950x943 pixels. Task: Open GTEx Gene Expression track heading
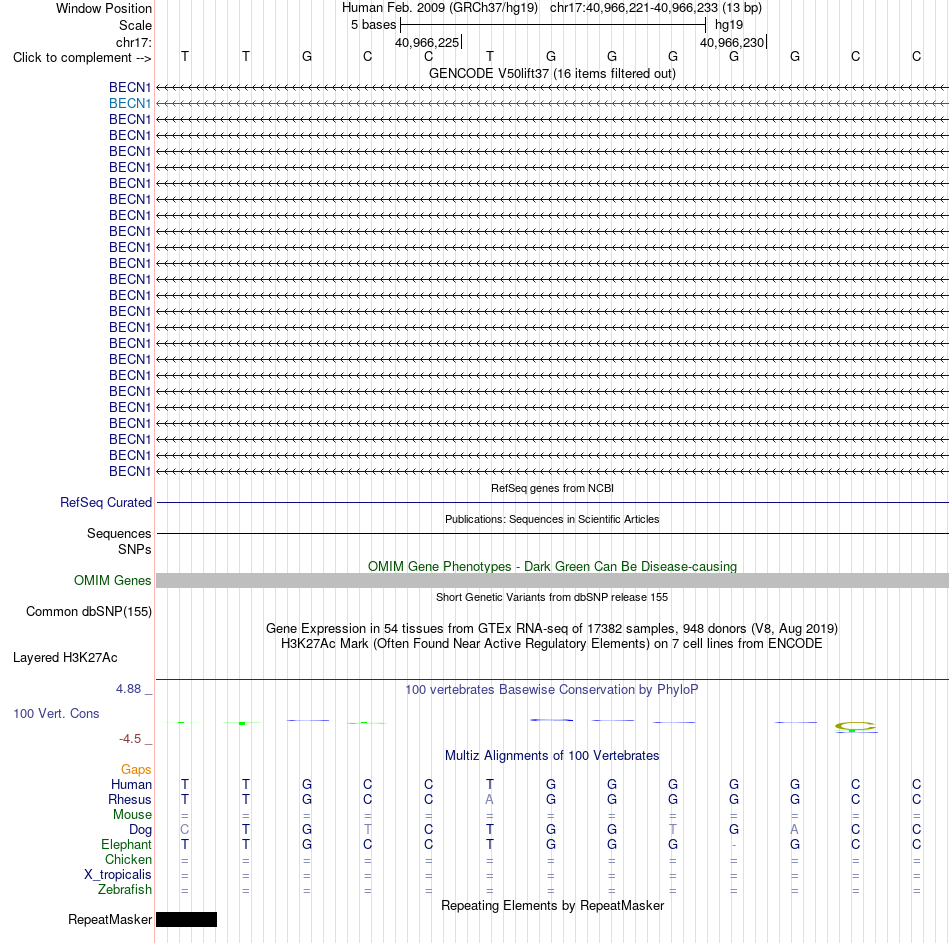pyautogui.click(x=552, y=628)
